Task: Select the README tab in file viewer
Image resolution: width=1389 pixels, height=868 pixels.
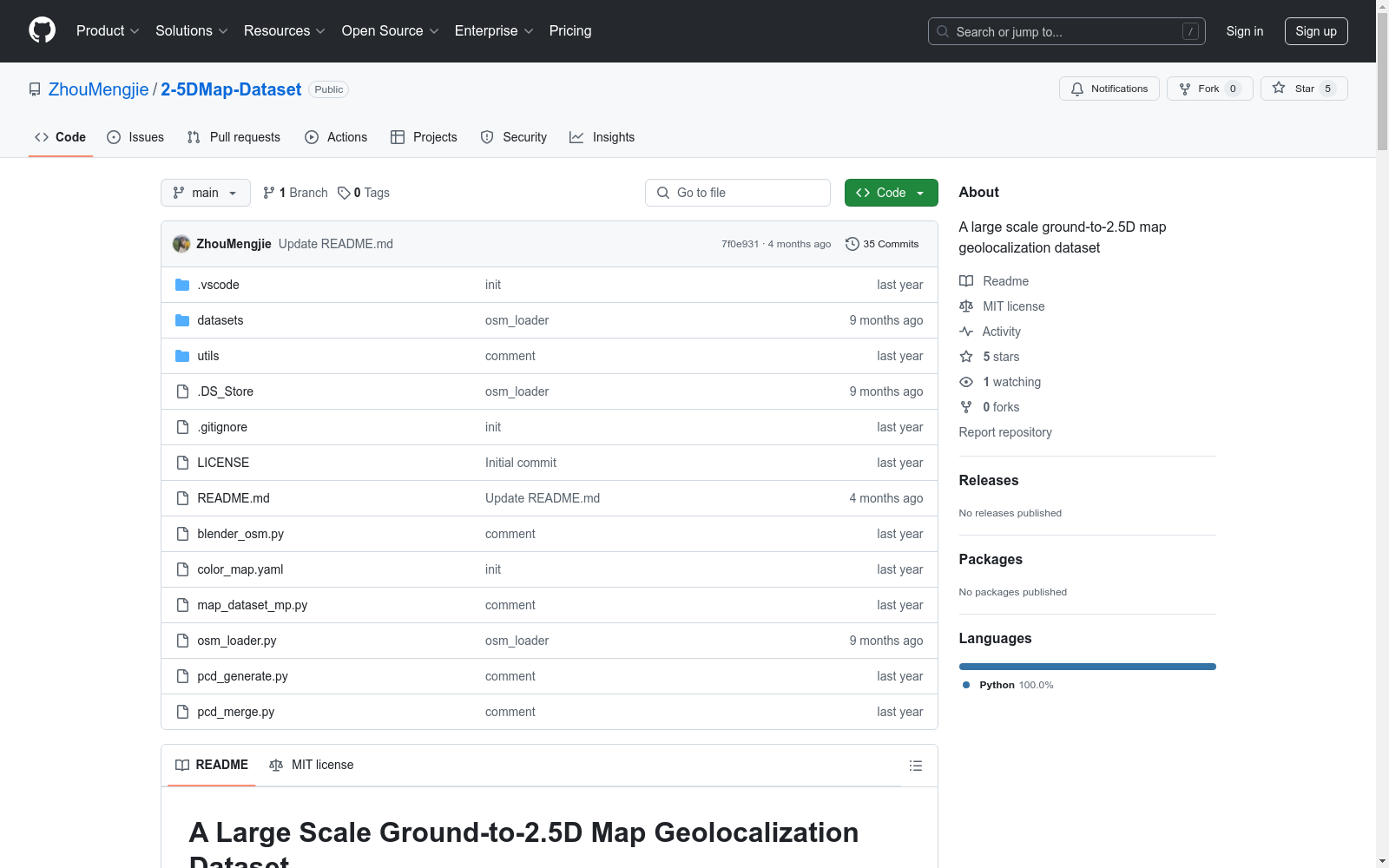Action: pos(212,765)
